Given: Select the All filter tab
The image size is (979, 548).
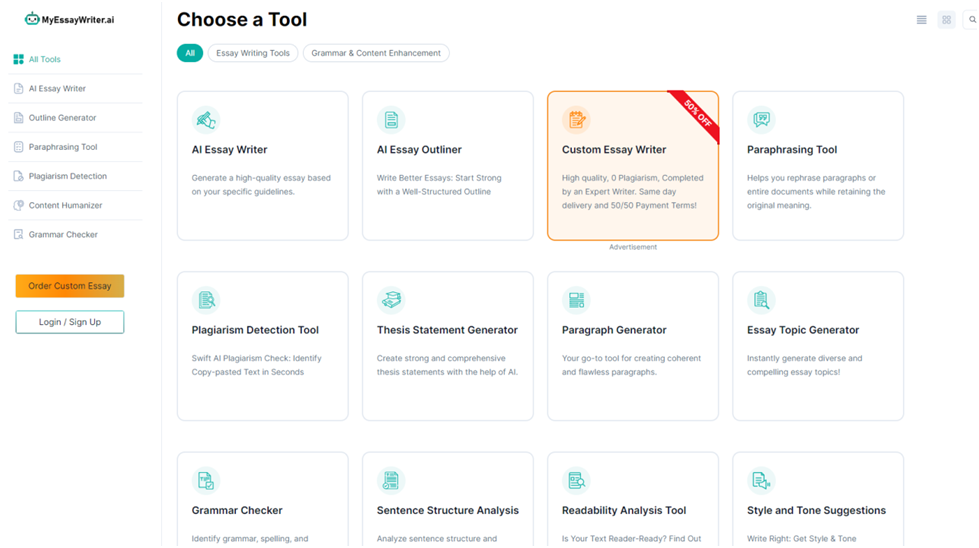Looking at the screenshot, I should 190,53.
